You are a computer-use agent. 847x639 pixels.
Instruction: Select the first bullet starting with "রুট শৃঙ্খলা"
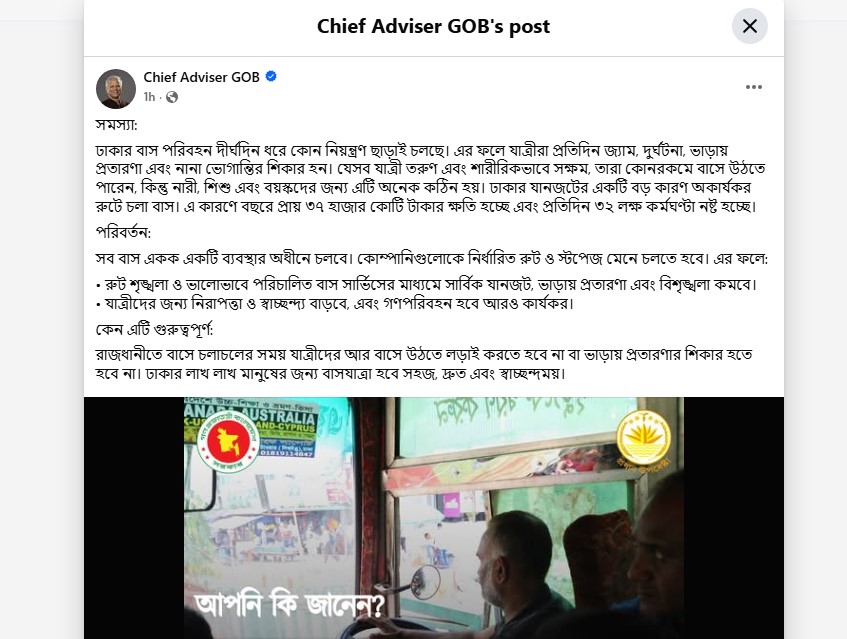pyautogui.click(x=427, y=284)
